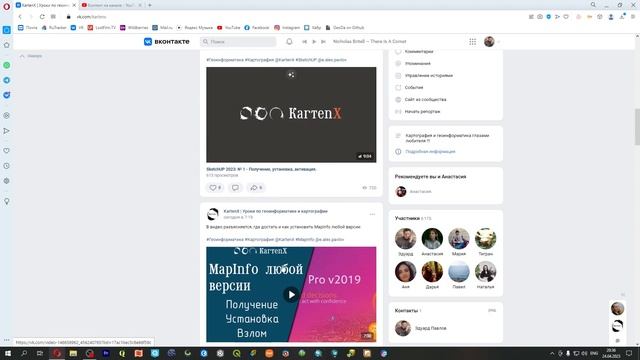Open Windows taskbar search
Viewport: 640px width, 360px height.
coord(24,353)
